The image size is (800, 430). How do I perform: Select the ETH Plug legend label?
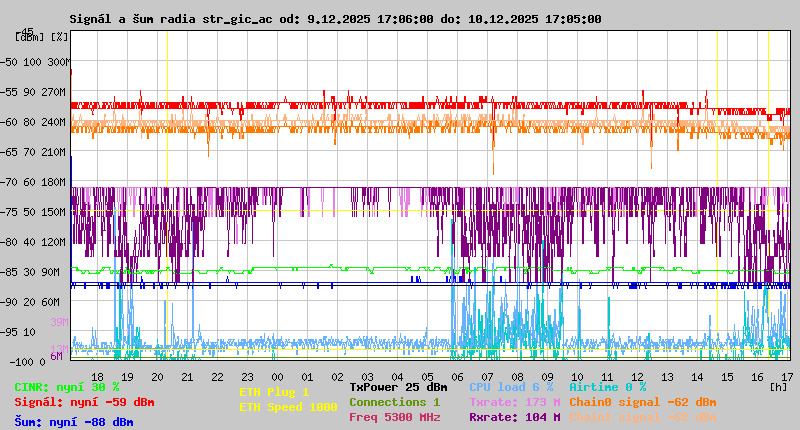tap(274, 392)
